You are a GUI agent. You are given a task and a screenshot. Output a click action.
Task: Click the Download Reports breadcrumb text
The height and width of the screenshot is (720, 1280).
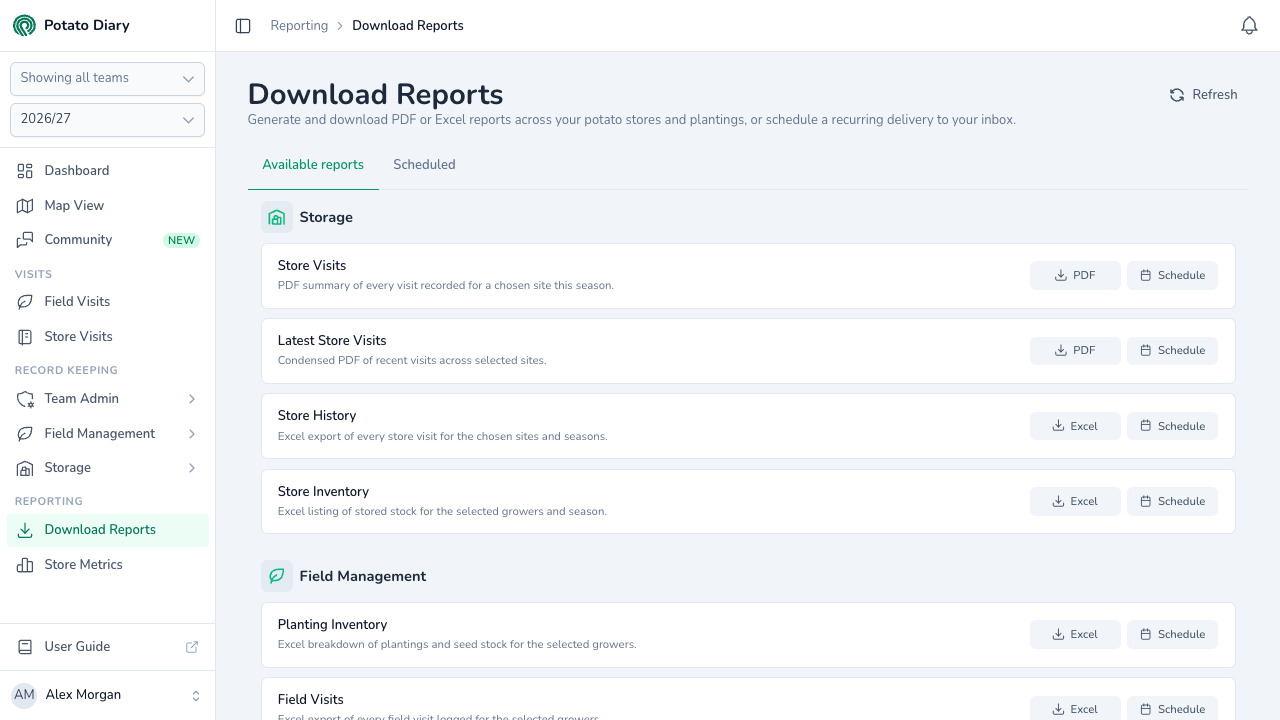click(408, 26)
